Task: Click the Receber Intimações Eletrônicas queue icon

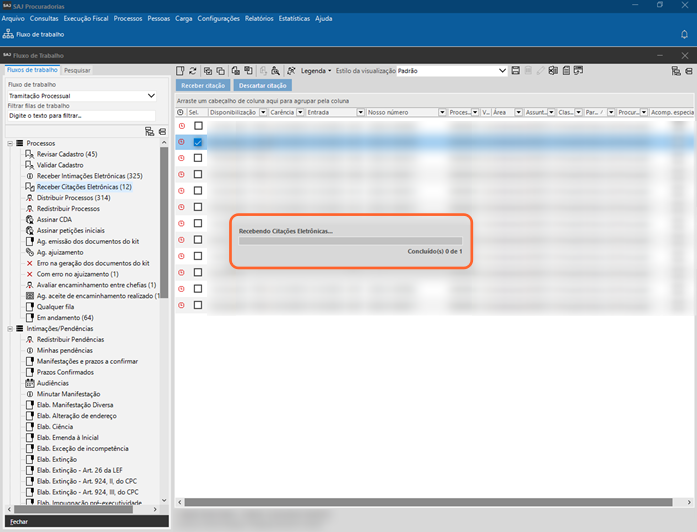Action: coord(29,176)
